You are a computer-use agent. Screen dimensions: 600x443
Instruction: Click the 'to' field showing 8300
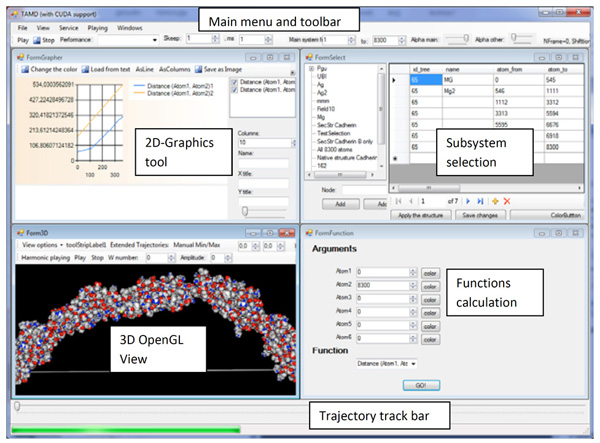click(x=388, y=40)
